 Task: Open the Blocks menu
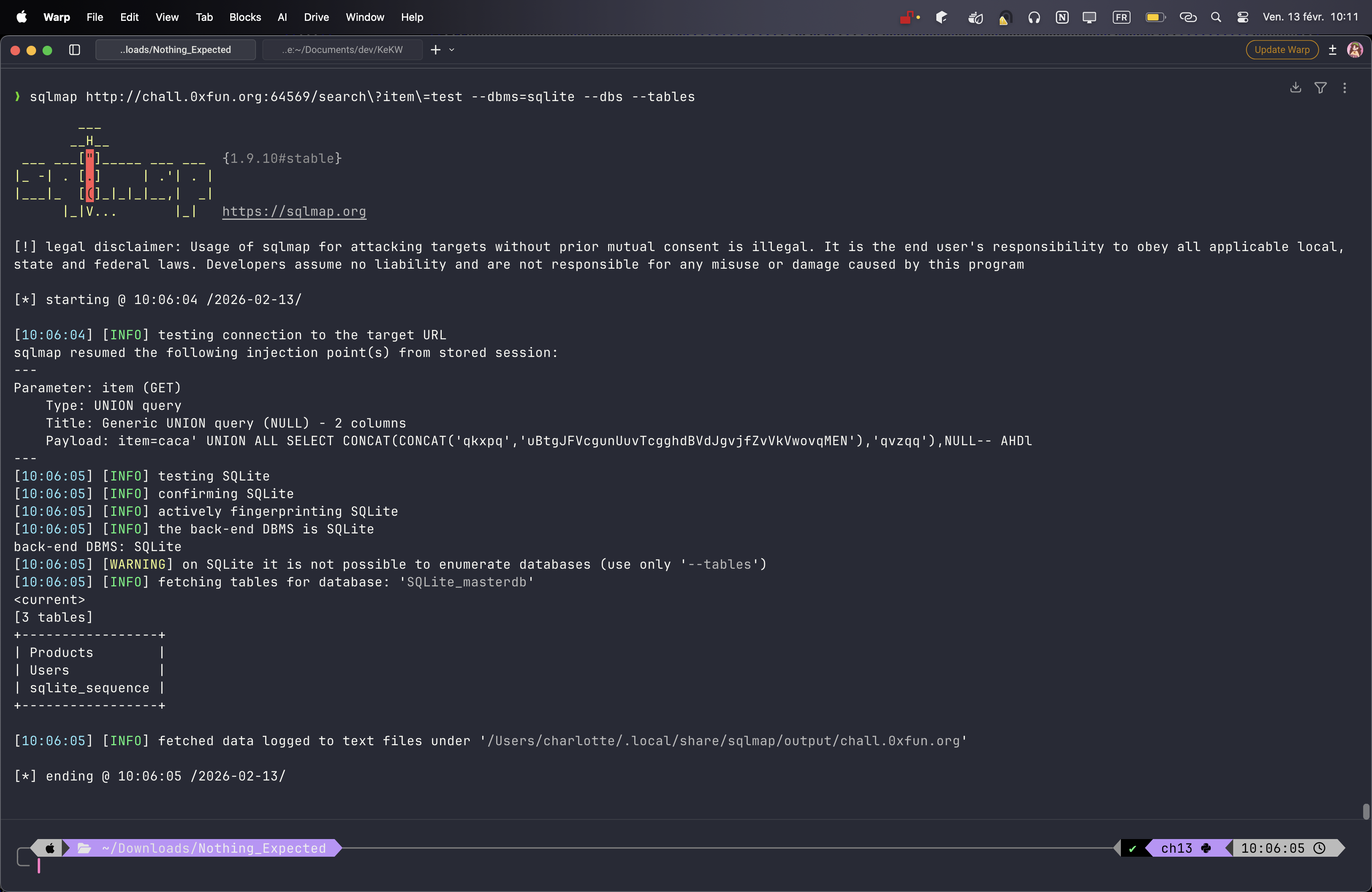(244, 17)
